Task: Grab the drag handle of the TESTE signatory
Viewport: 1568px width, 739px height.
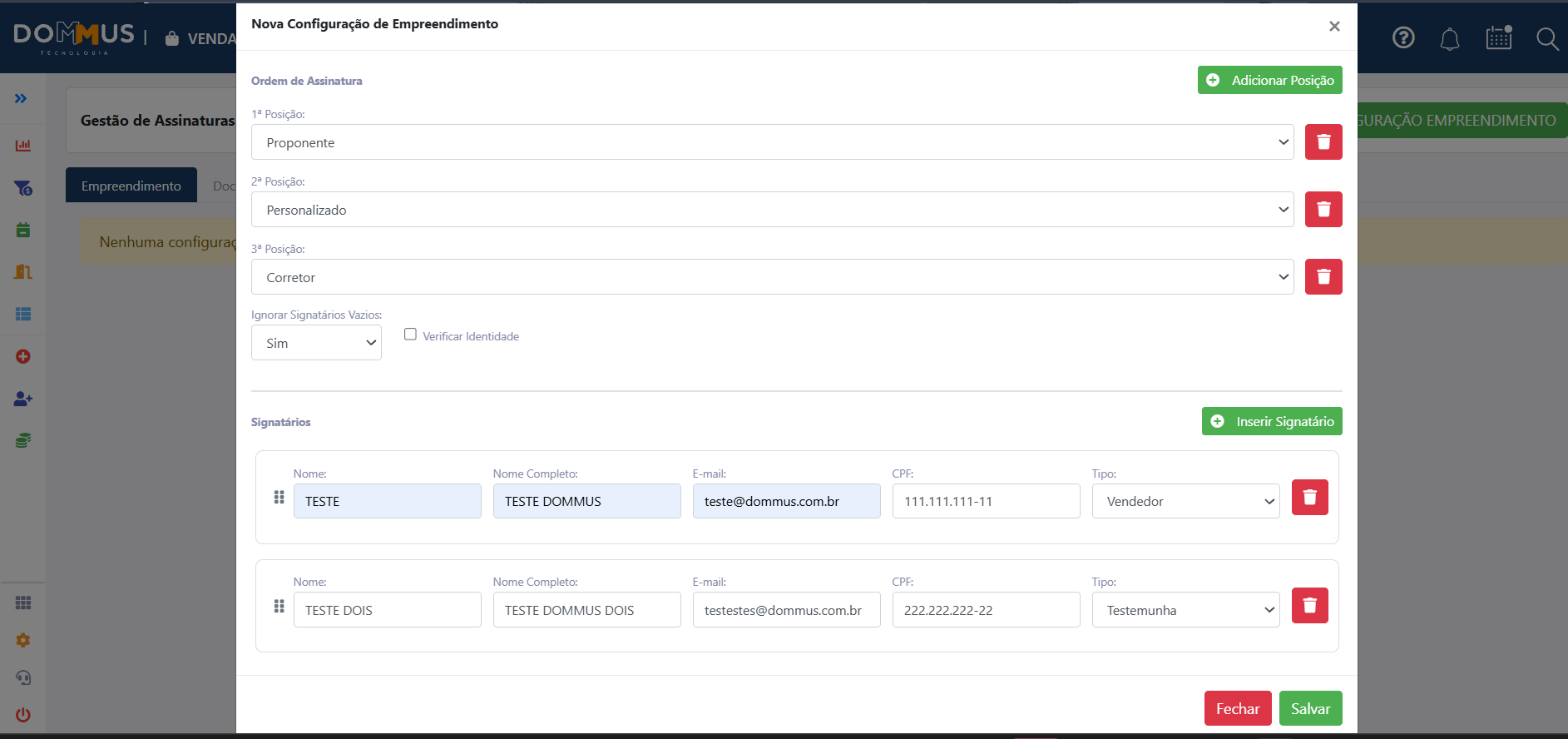Action: coord(279,497)
